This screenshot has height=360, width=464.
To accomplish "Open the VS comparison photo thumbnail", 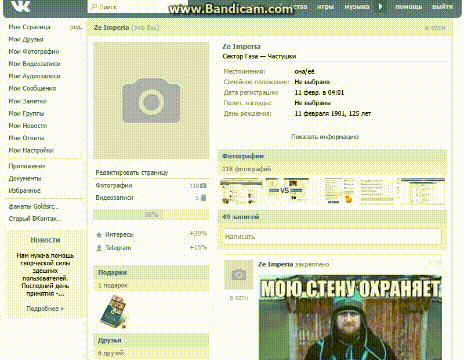I will (287, 190).
